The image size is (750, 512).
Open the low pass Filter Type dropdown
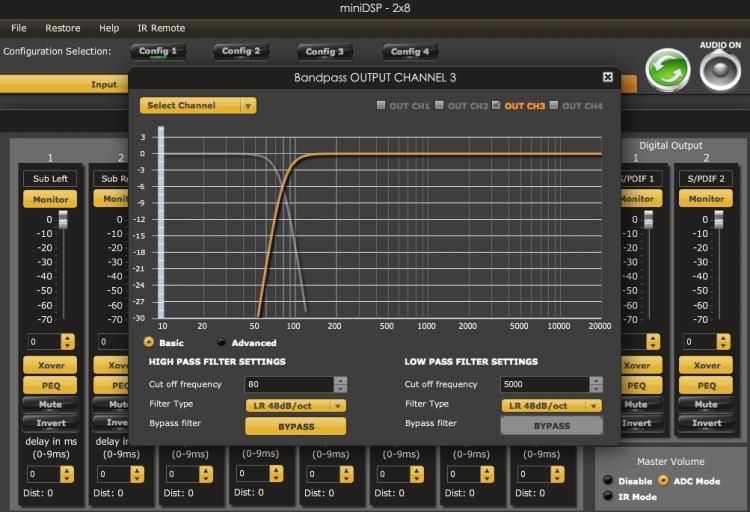tap(551, 406)
